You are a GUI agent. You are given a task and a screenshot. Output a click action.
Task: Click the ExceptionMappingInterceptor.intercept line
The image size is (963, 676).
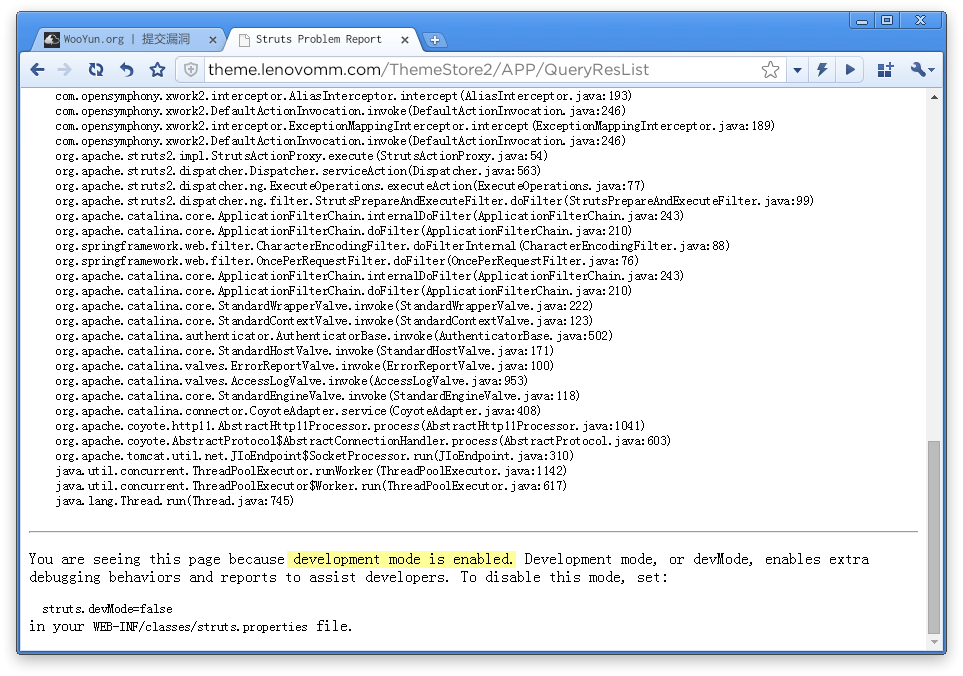[x=415, y=126]
